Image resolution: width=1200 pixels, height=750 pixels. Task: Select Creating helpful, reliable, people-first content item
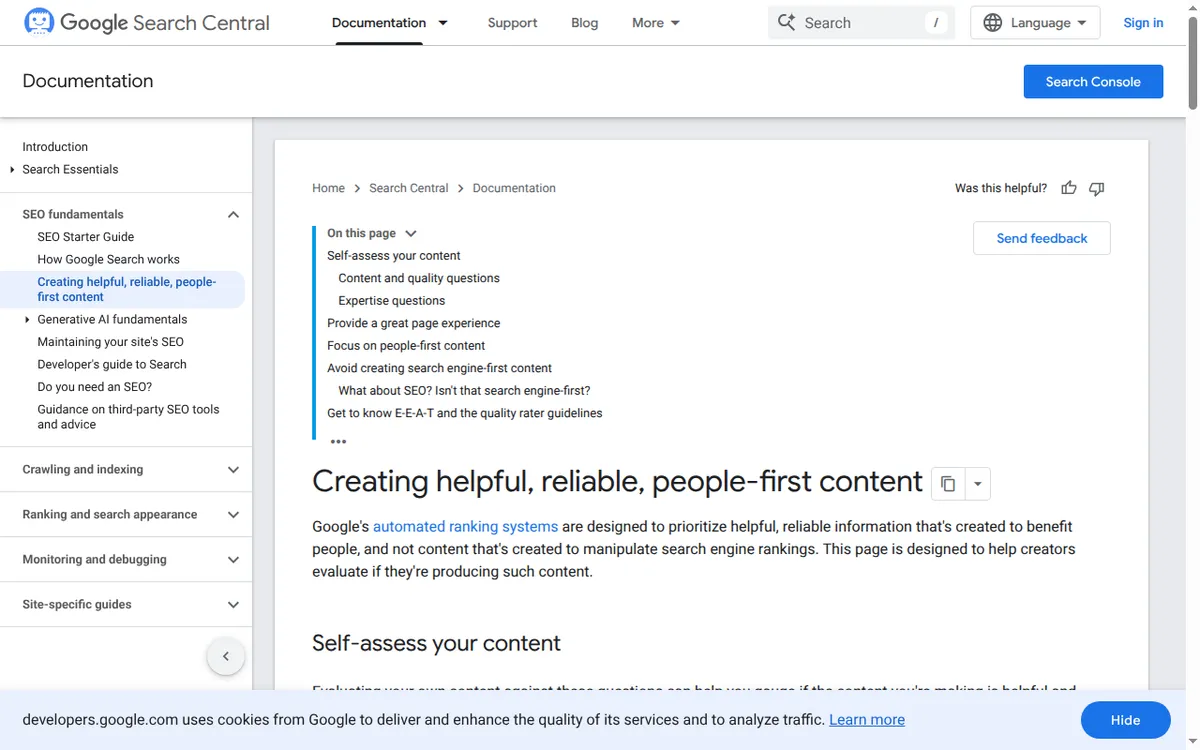pos(127,289)
